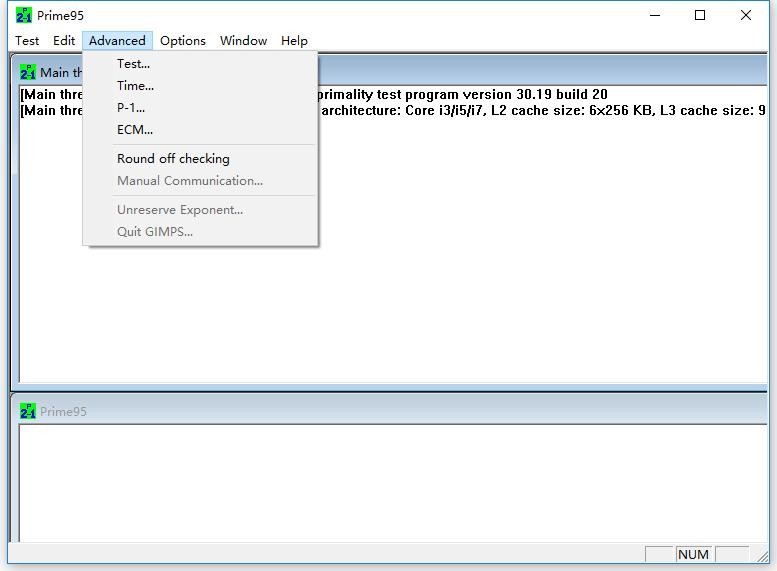Open the Edit menu

point(64,41)
